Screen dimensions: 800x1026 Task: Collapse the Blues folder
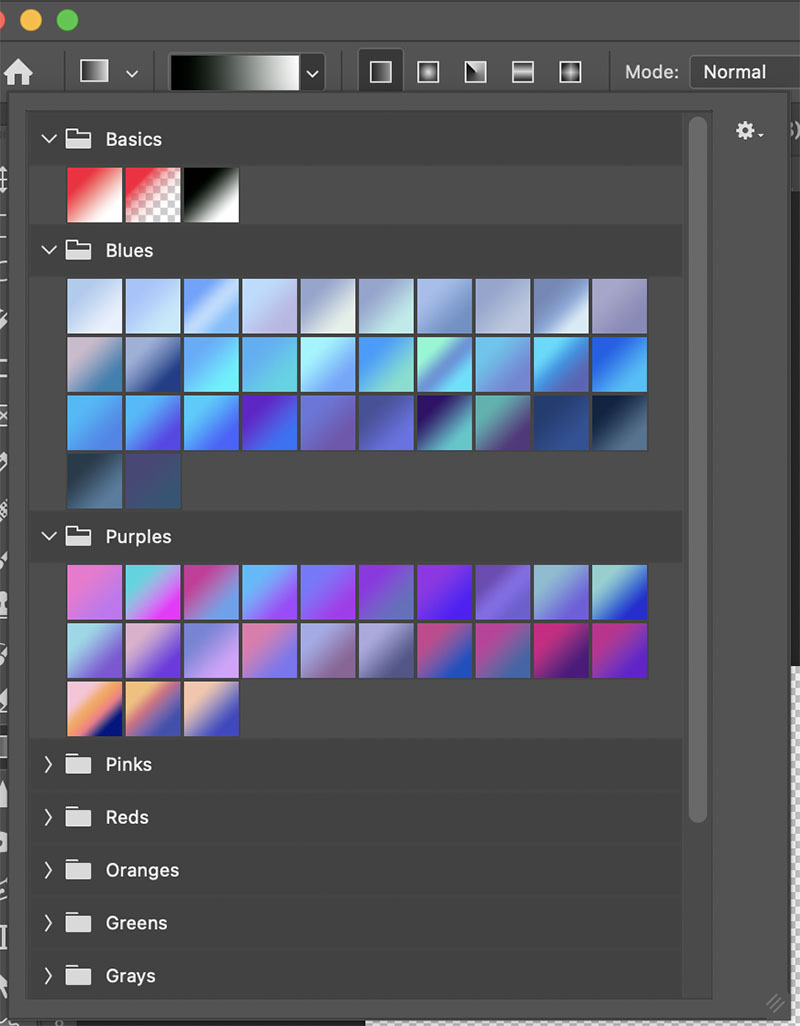[x=48, y=250]
